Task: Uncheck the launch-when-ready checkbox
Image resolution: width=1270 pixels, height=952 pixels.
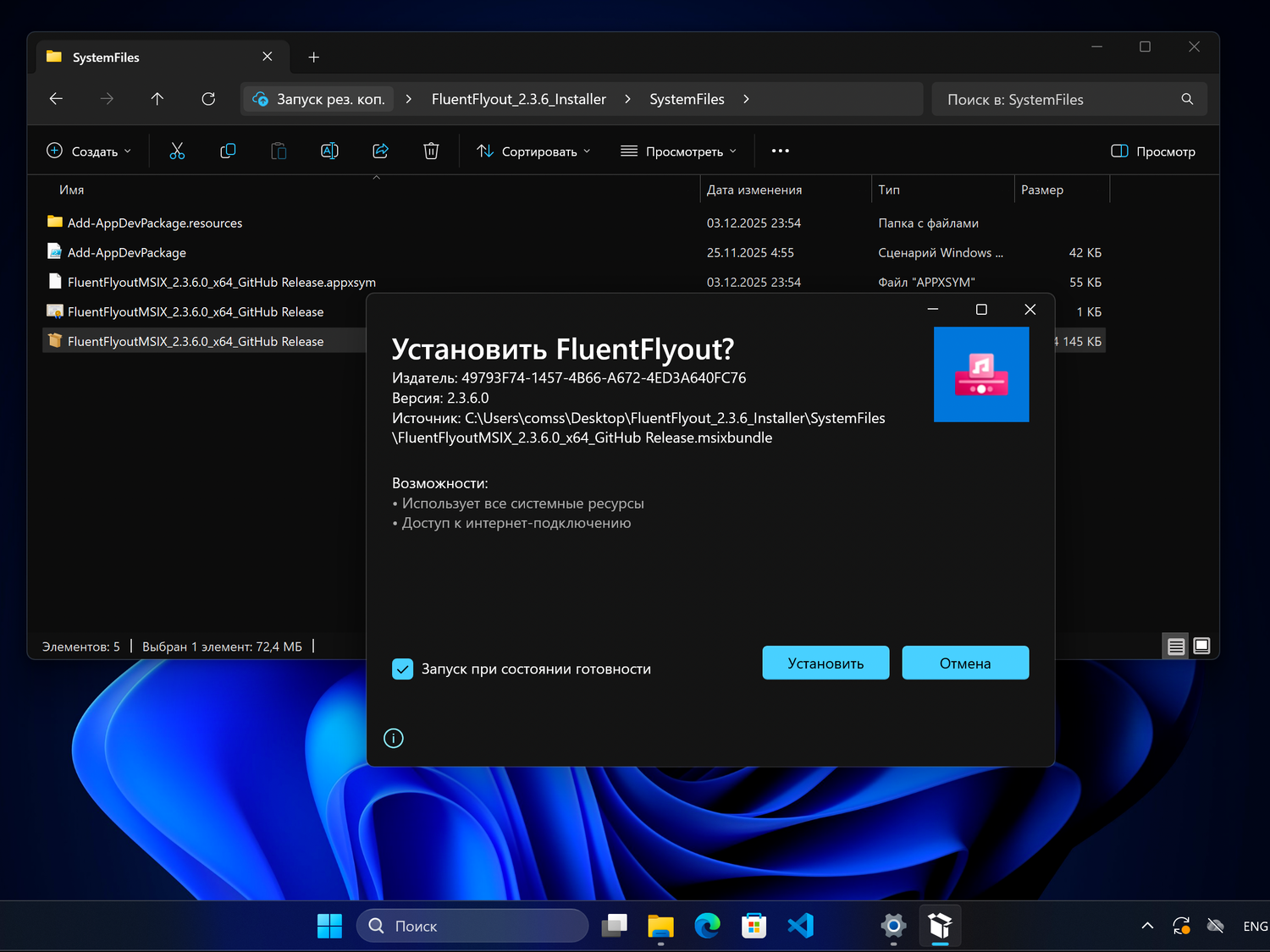Action: click(x=403, y=669)
